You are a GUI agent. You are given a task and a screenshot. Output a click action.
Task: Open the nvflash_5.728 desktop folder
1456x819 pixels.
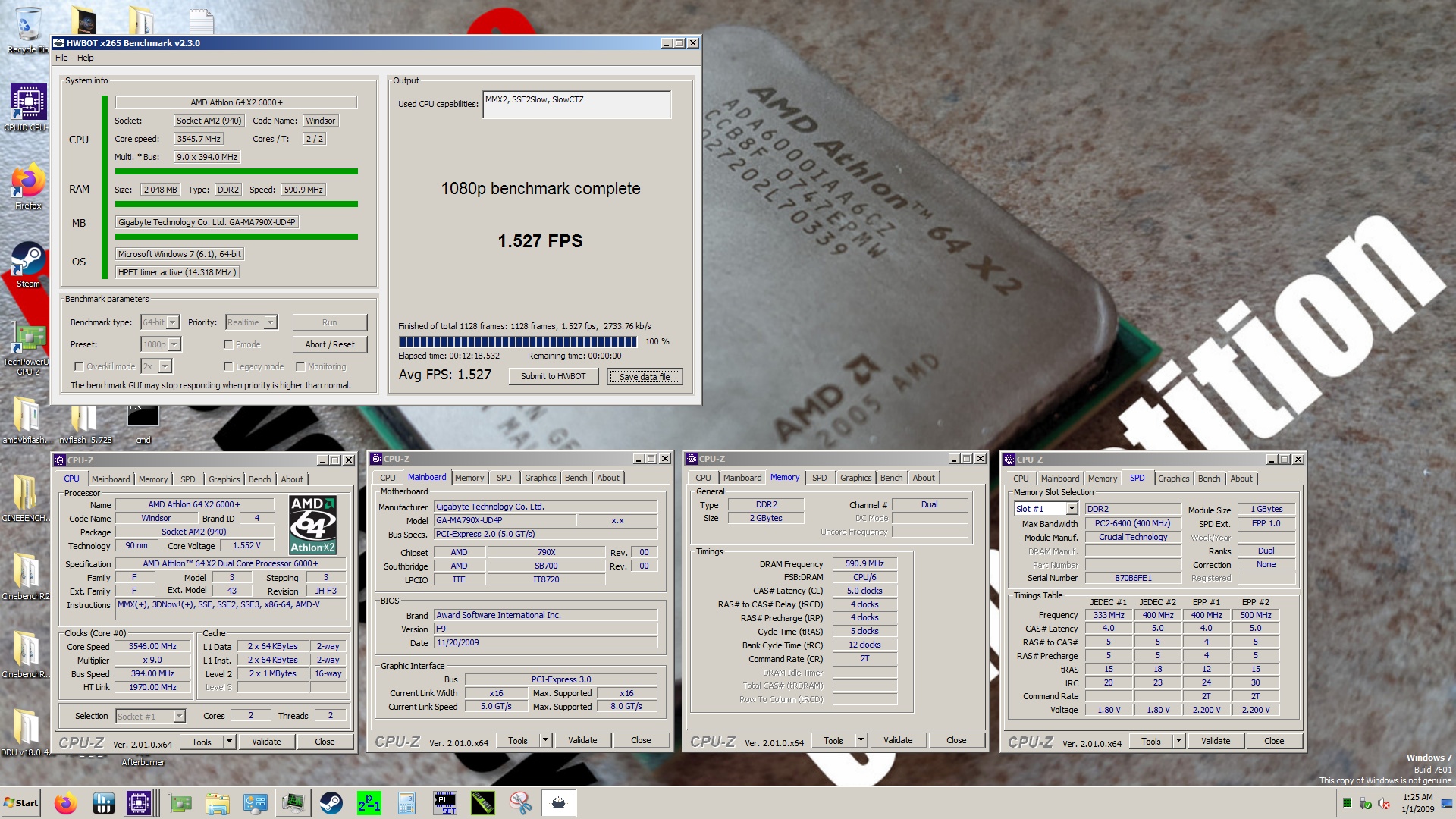pyautogui.click(x=84, y=423)
